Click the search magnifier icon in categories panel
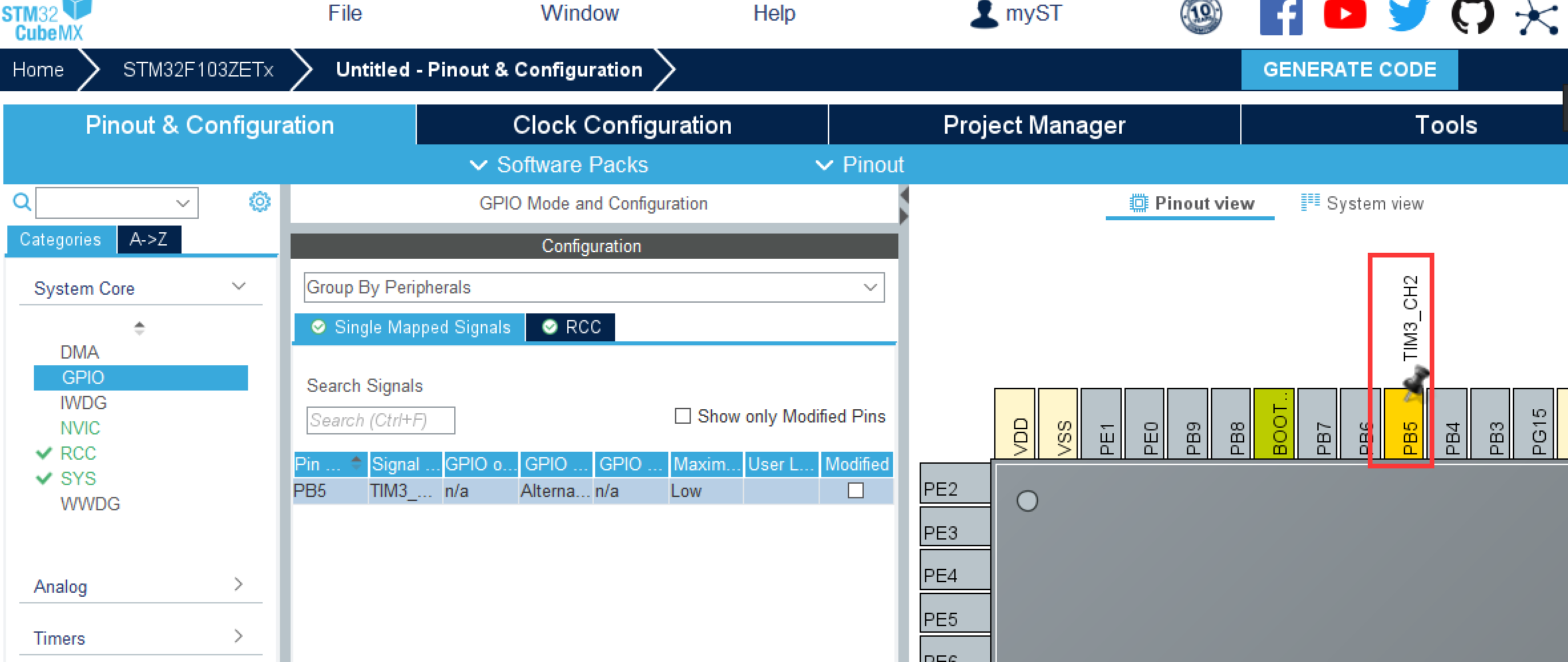Screen dimensions: 1568x662 22,202
